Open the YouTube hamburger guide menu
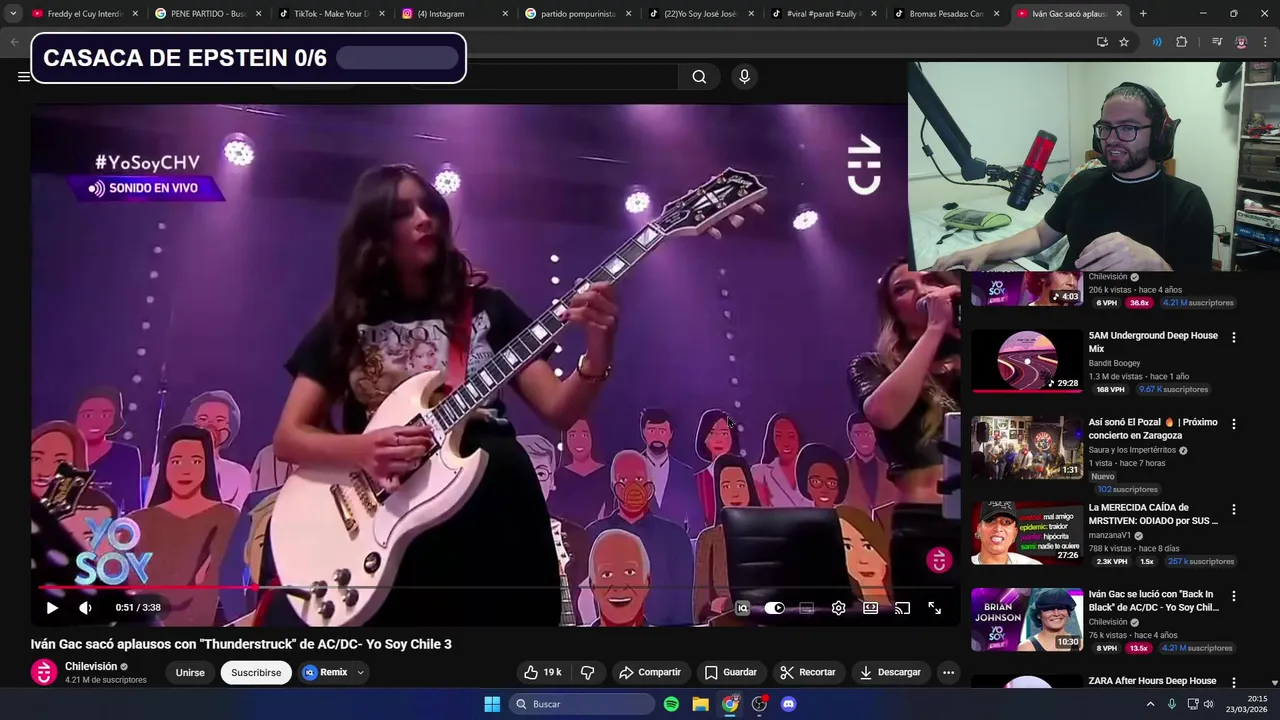This screenshot has width=1280, height=720. [23, 76]
